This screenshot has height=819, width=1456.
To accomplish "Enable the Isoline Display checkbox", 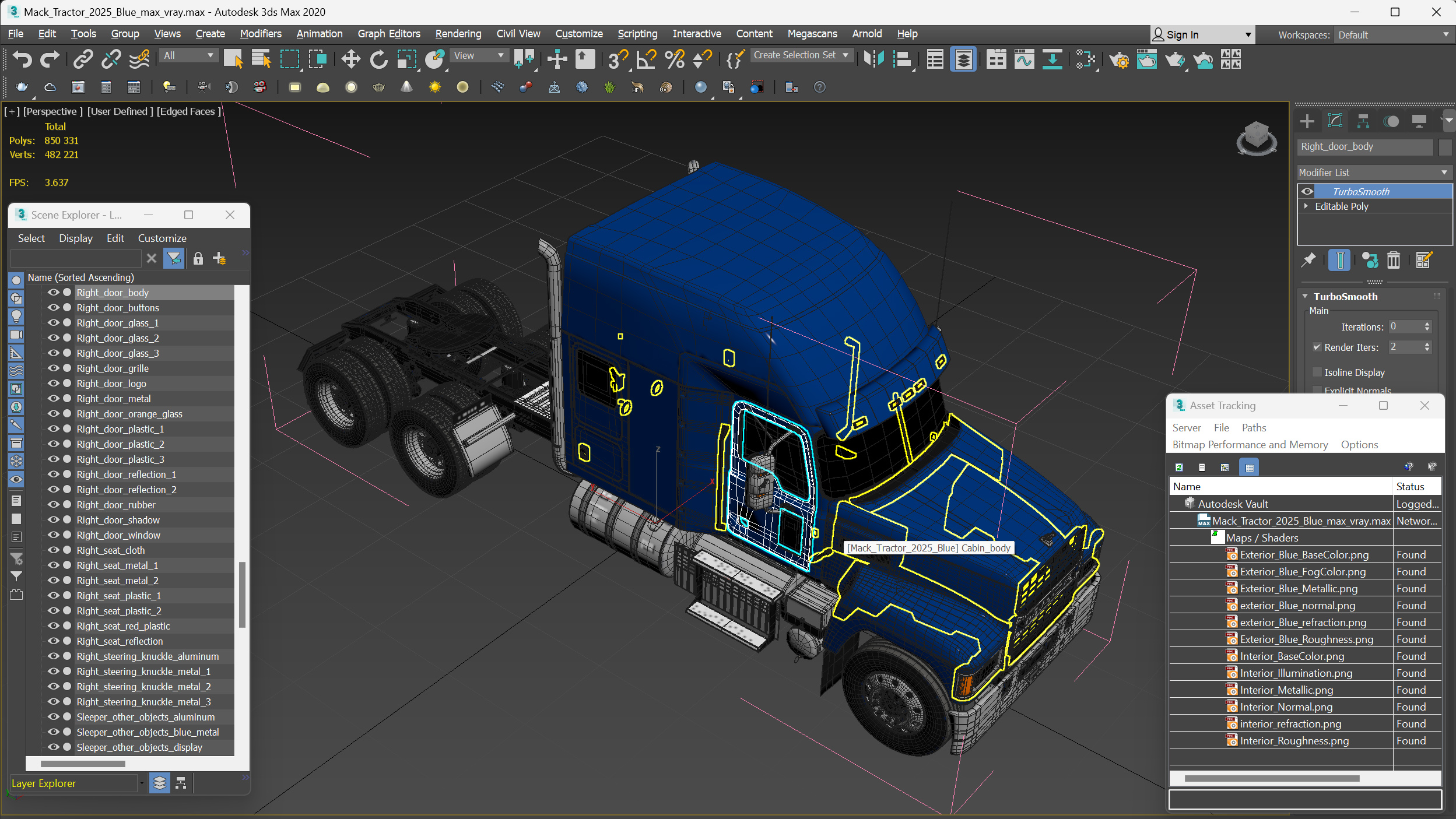I will coord(1317,372).
